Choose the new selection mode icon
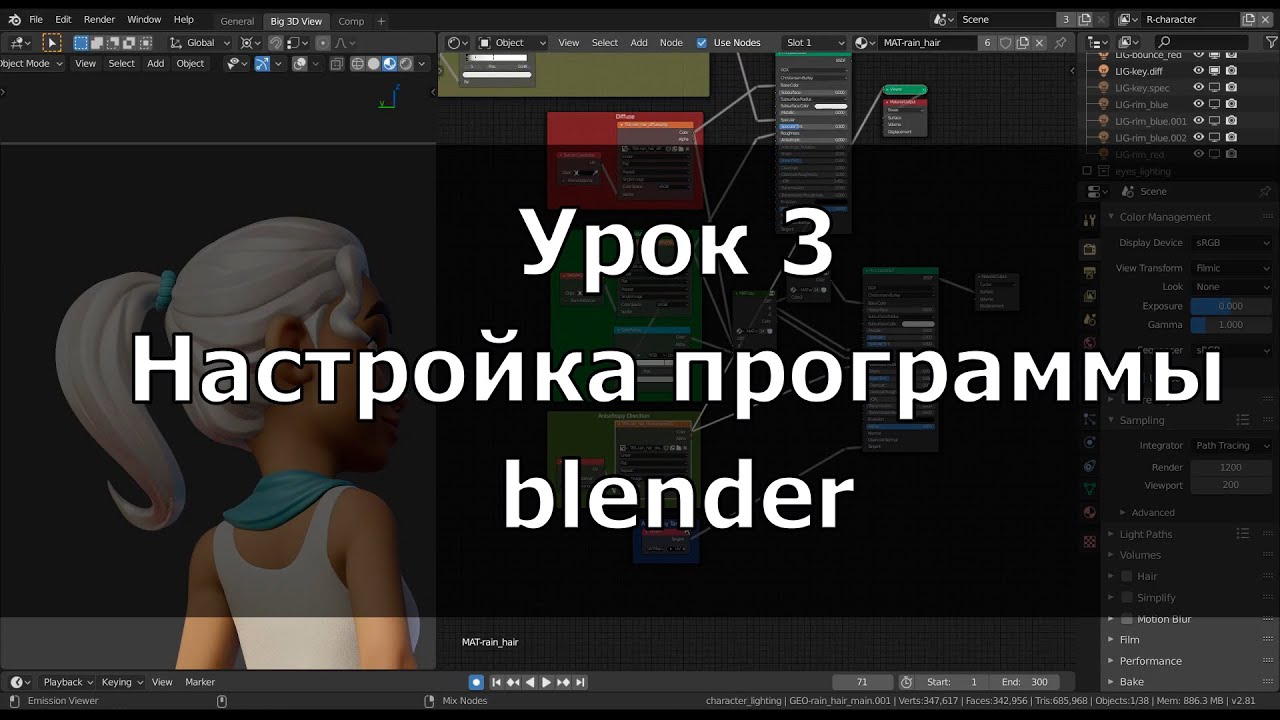The width and height of the screenshot is (1280, 720). [82, 42]
